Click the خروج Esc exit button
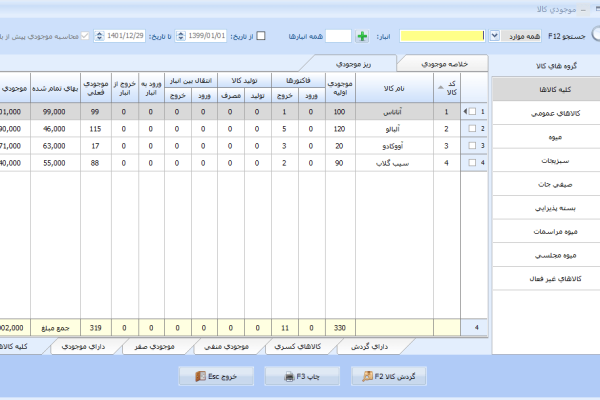Screen dimensions: 600x400 pyautogui.click(x=216, y=376)
